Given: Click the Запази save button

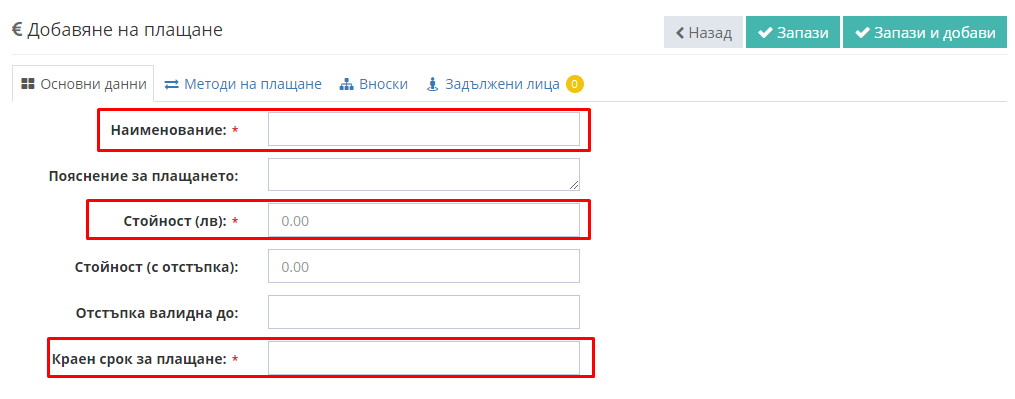Looking at the screenshot, I should pyautogui.click(x=793, y=32).
